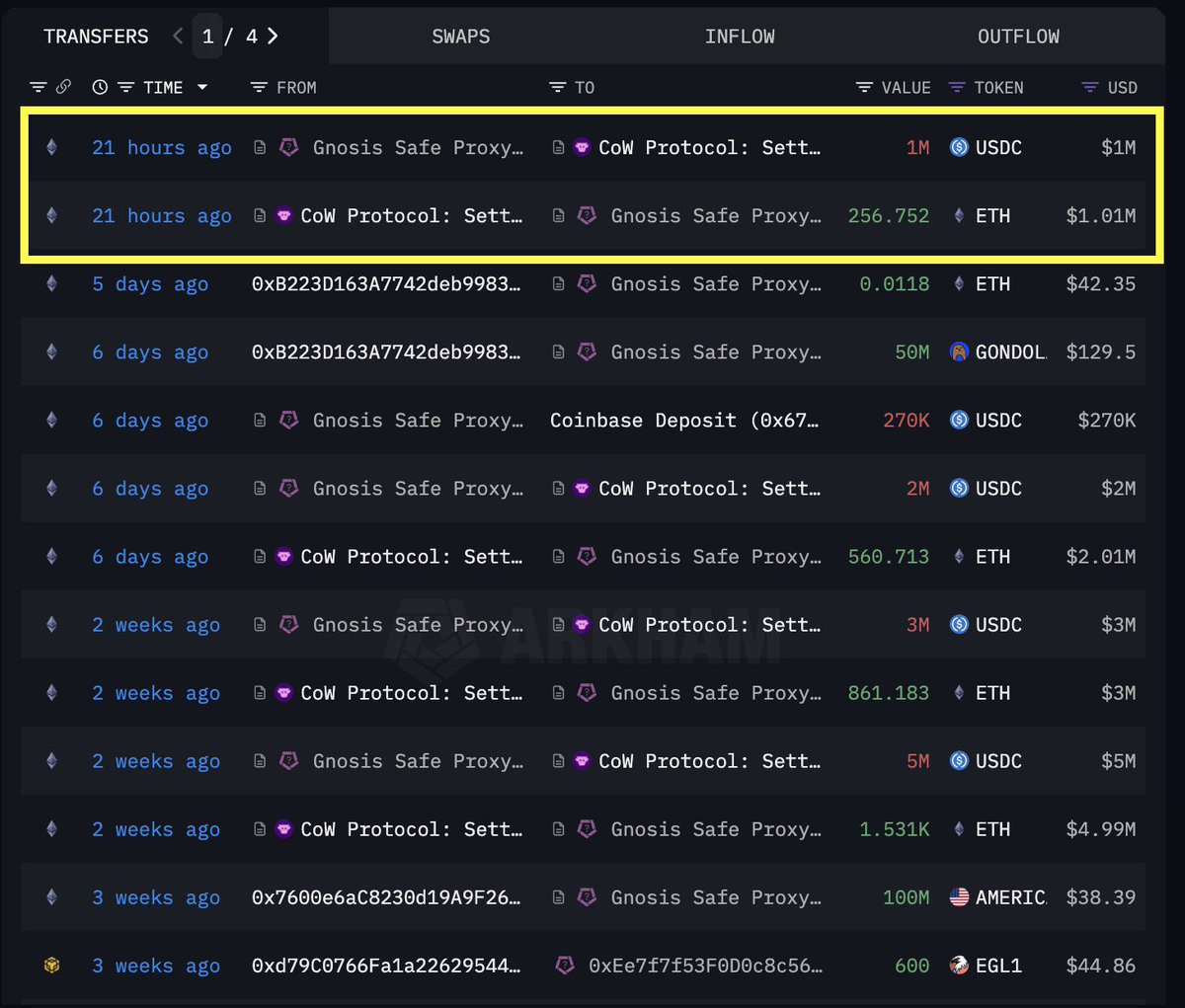Image resolution: width=1185 pixels, height=1008 pixels.
Task: Click the USDC token icon in first row
Action: (959, 147)
